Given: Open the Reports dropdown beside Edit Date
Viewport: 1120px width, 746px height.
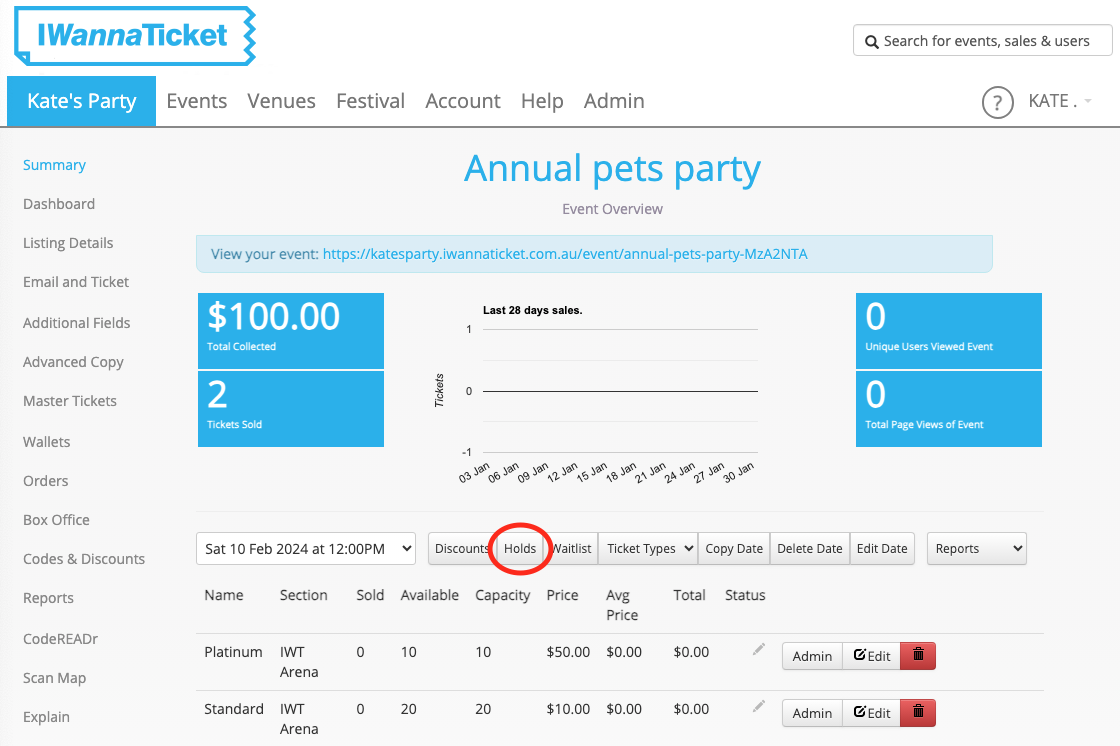Looking at the screenshot, I should point(976,548).
